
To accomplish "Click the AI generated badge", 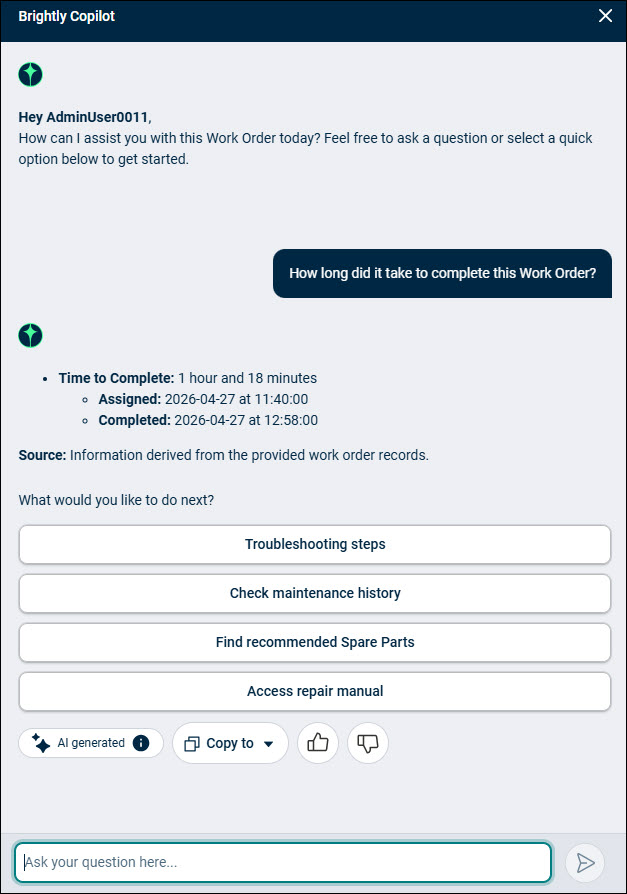I will [91, 743].
